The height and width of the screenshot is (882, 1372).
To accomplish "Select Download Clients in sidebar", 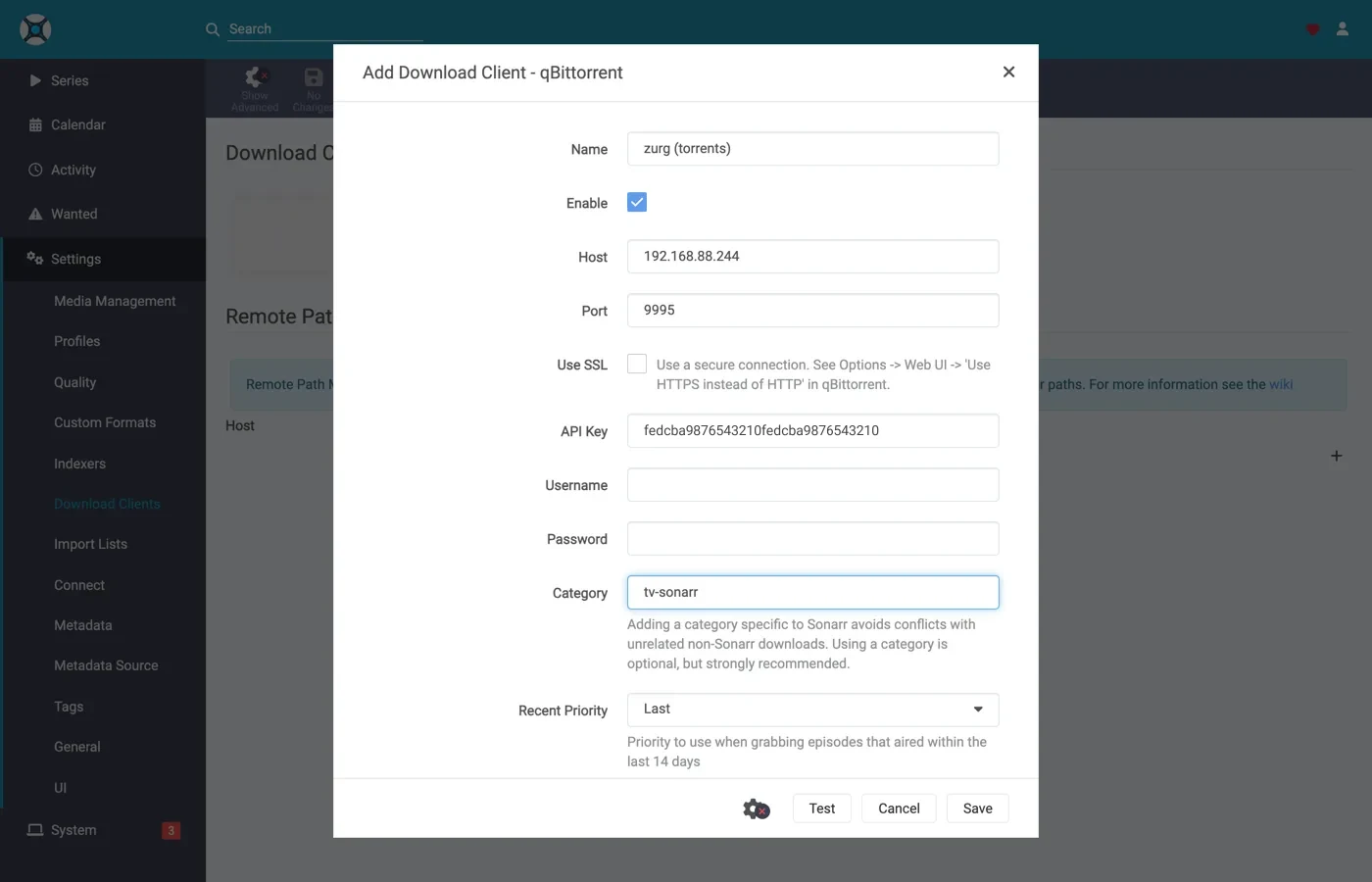I will pyautogui.click(x=107, y=504).
